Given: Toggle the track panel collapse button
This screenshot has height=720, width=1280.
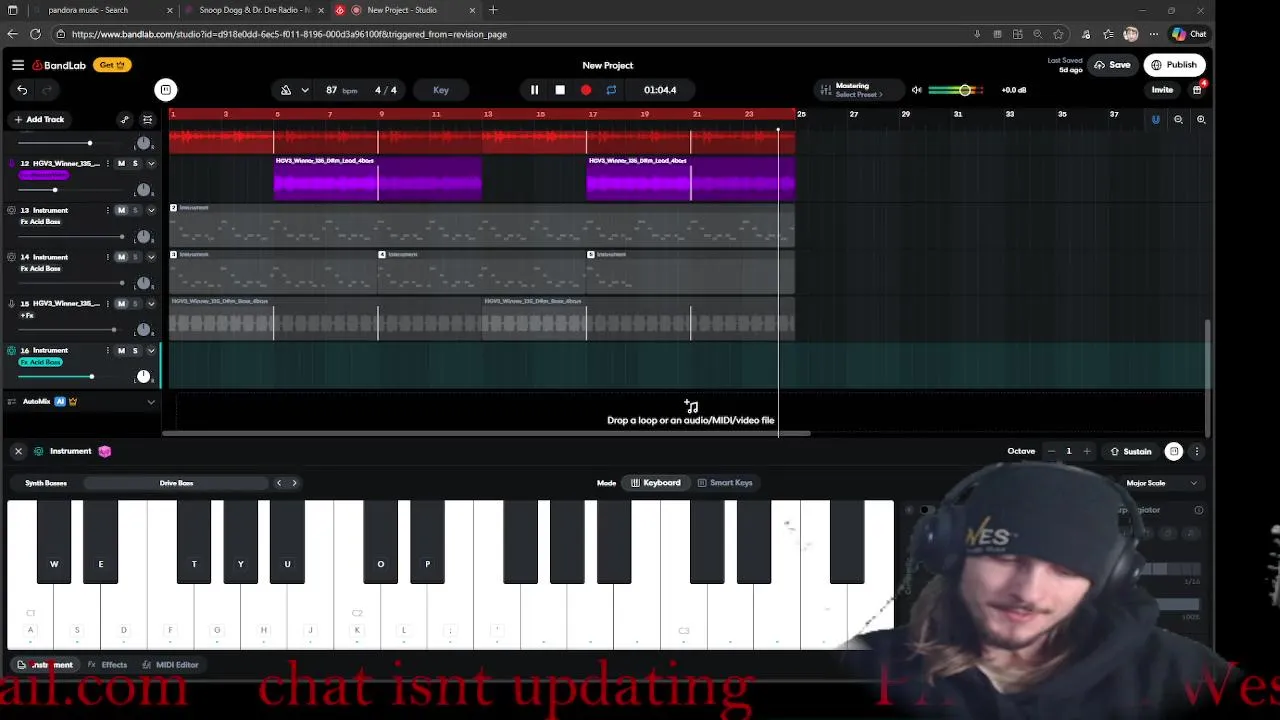Looking at the screenshot, I should 166,90.
